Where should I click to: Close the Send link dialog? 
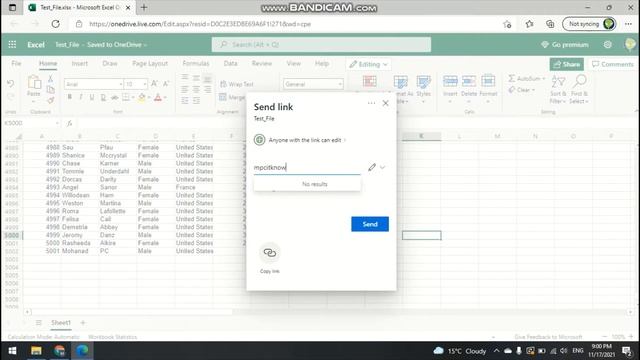[386, 103]
